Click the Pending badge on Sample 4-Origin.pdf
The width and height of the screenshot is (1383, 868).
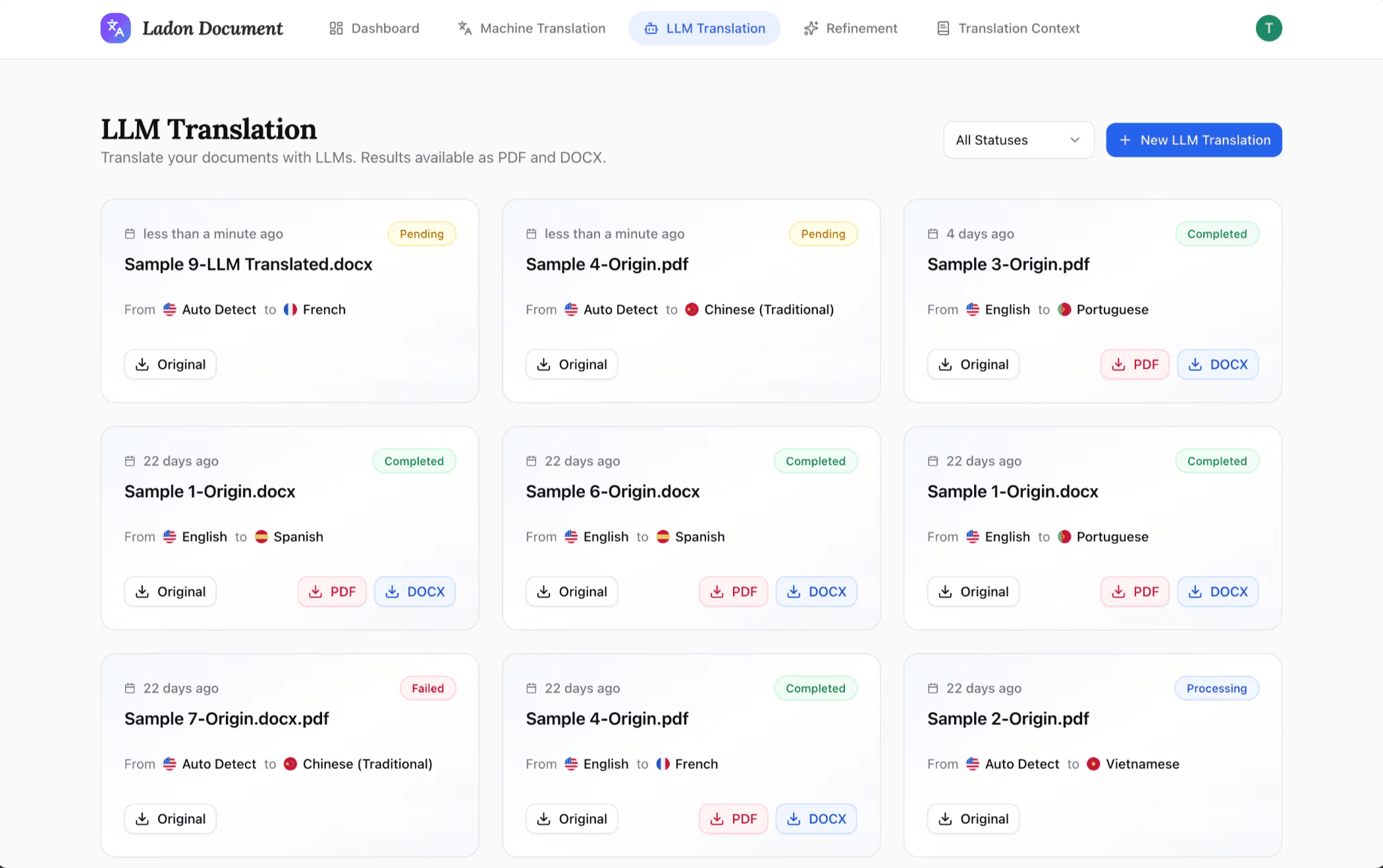tap(823, 234)
